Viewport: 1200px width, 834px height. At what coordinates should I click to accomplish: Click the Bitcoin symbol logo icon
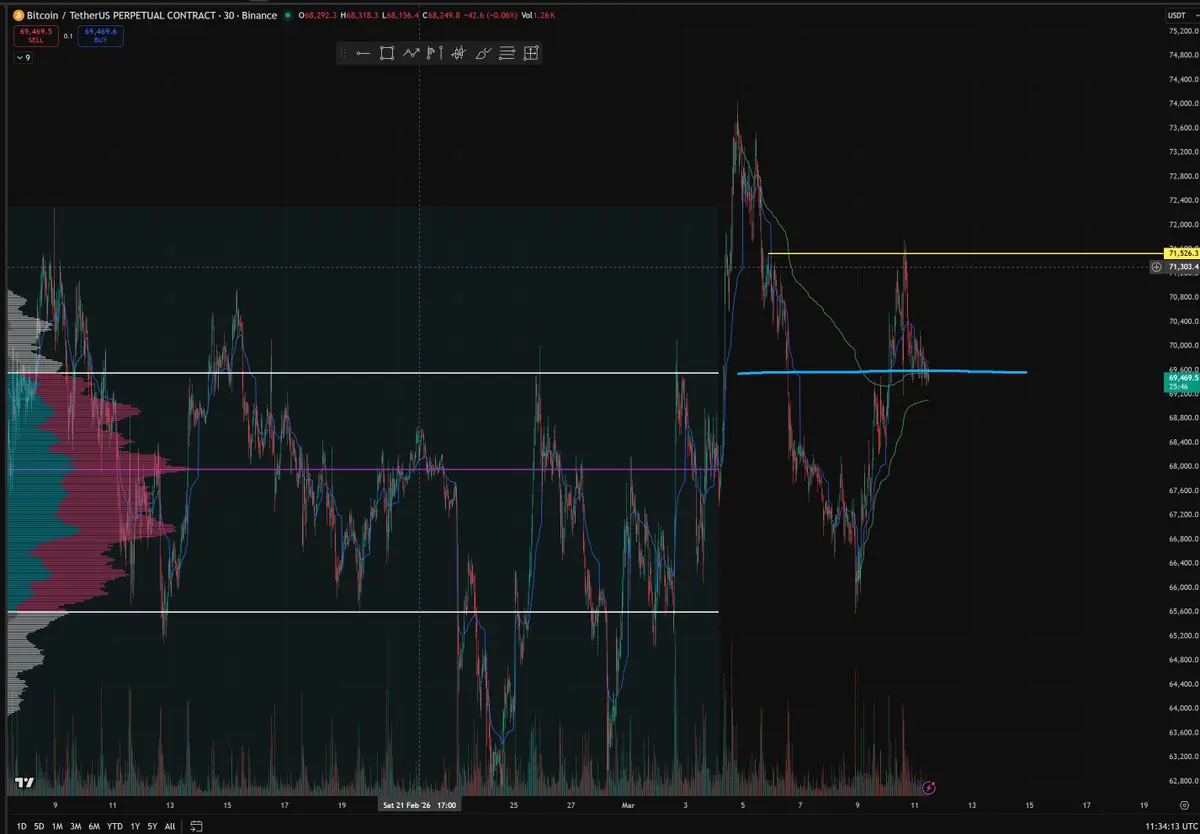pos(19,16)
